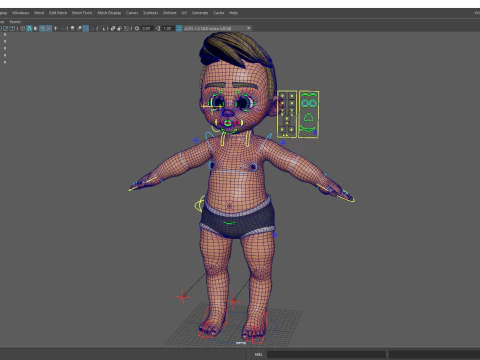The height and width of the screenshot is (360, 480).
Task: Open the Windows menu
Action: tap(21, 13)
